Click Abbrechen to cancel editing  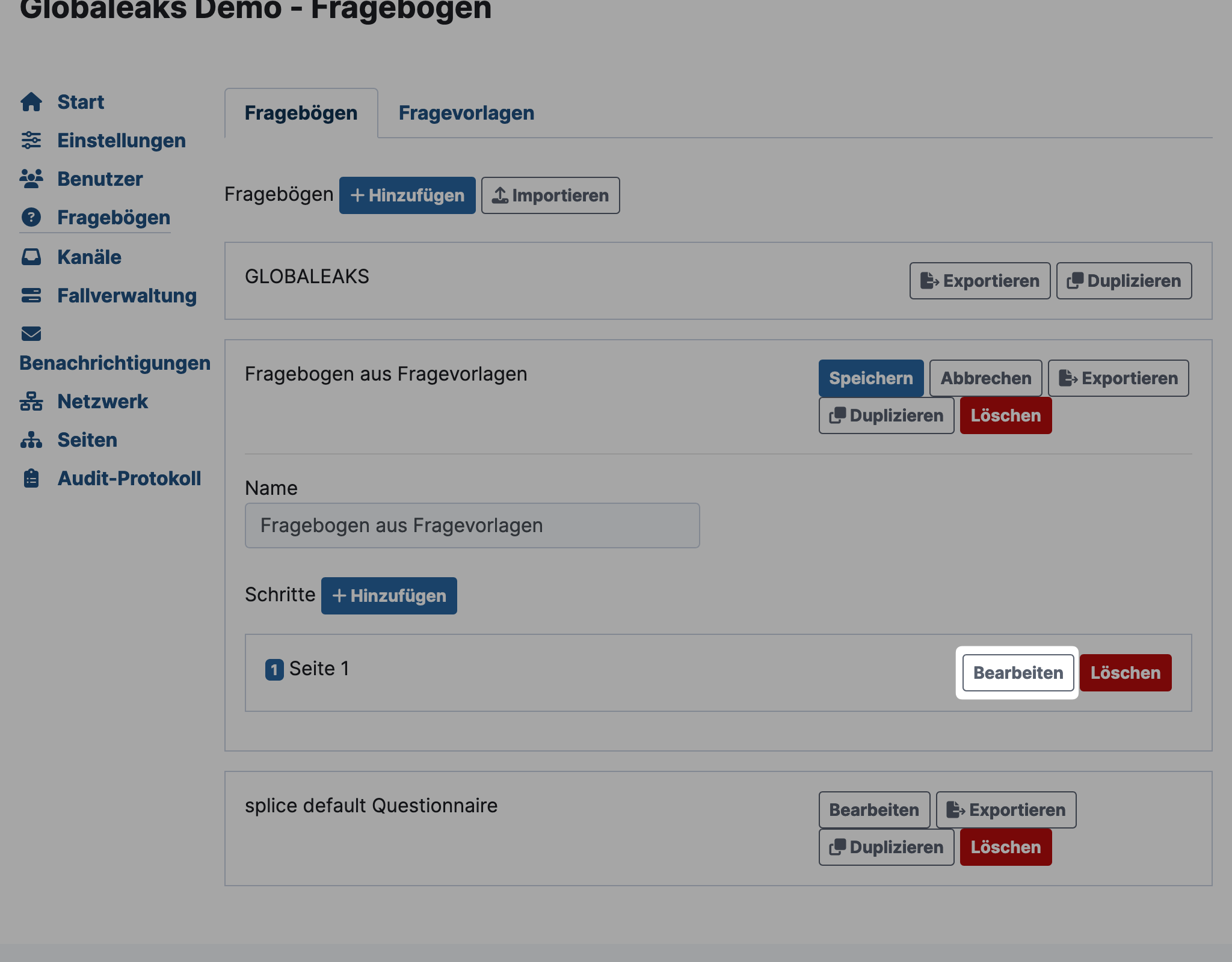(x=986, y=378)
